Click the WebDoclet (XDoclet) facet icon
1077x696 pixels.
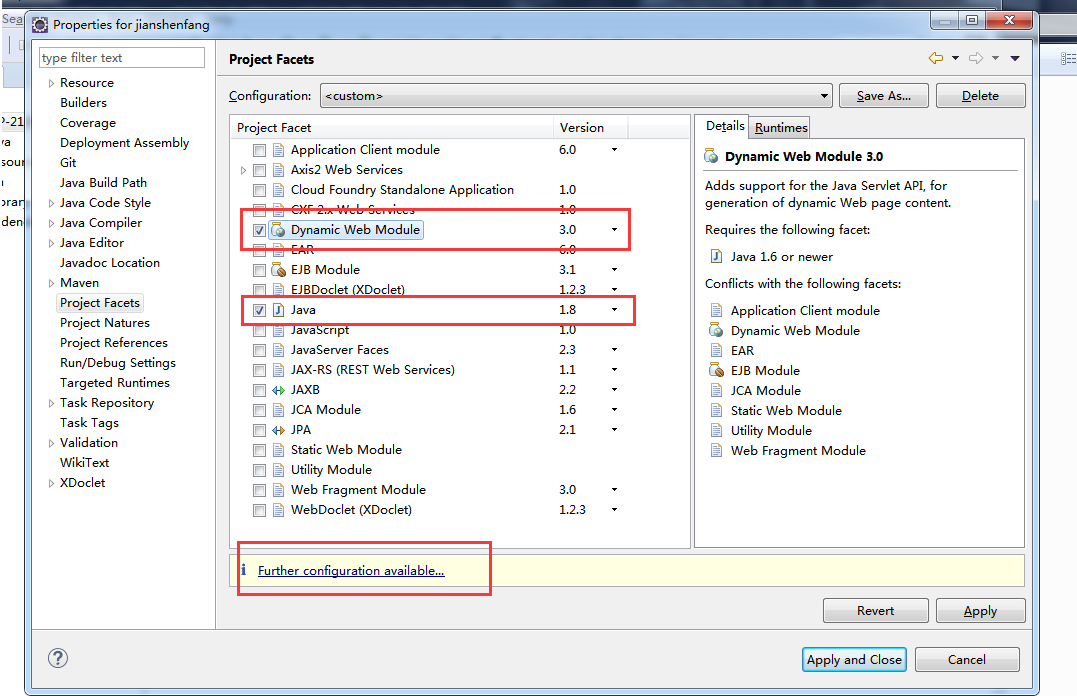coord(278,510)
